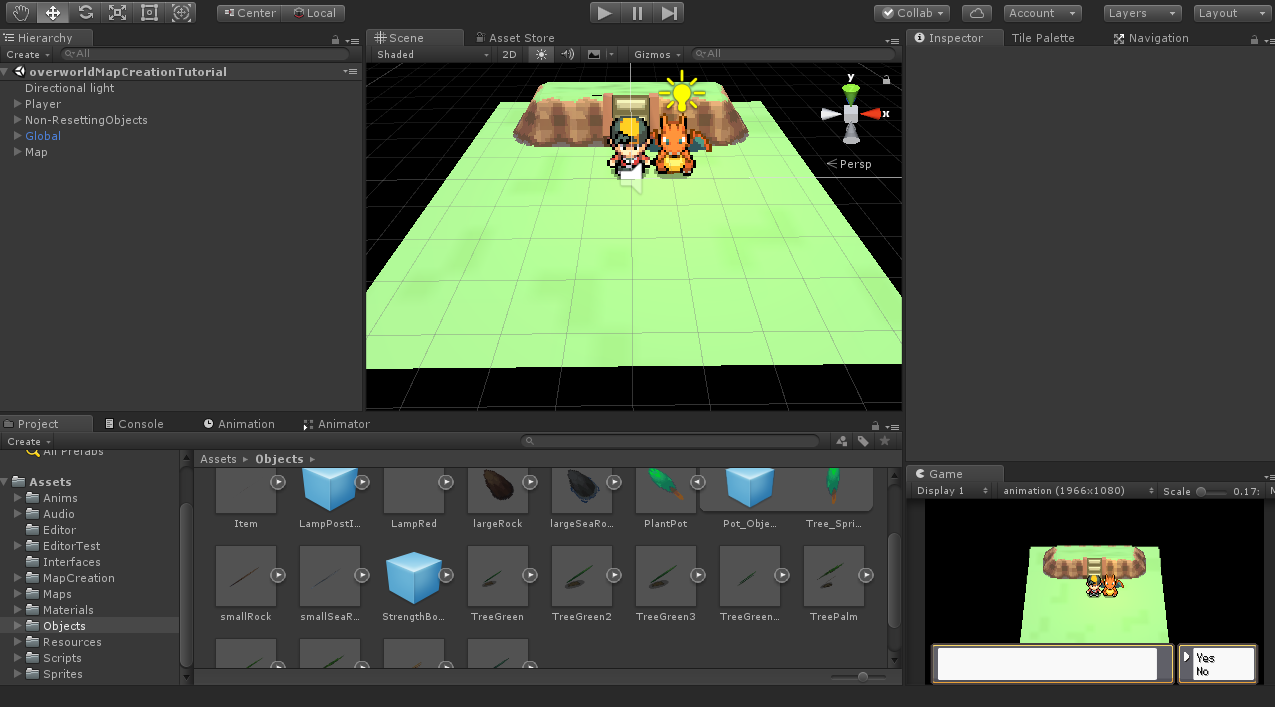
Task: Select the Scale tool
Action: pyautogui.click(x=117, y=13)
